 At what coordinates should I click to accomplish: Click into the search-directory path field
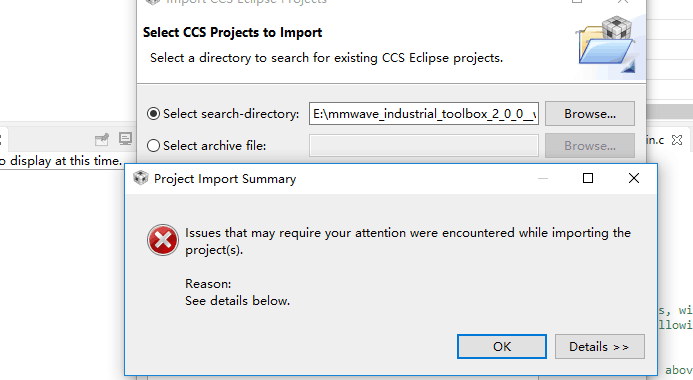(x=424, y=114)
